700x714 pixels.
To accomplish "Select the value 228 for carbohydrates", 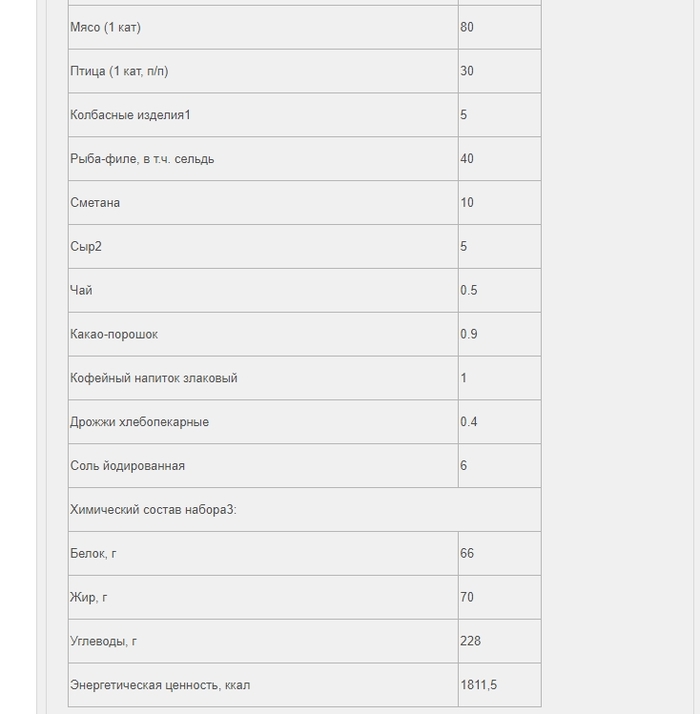I will [470, 641].
